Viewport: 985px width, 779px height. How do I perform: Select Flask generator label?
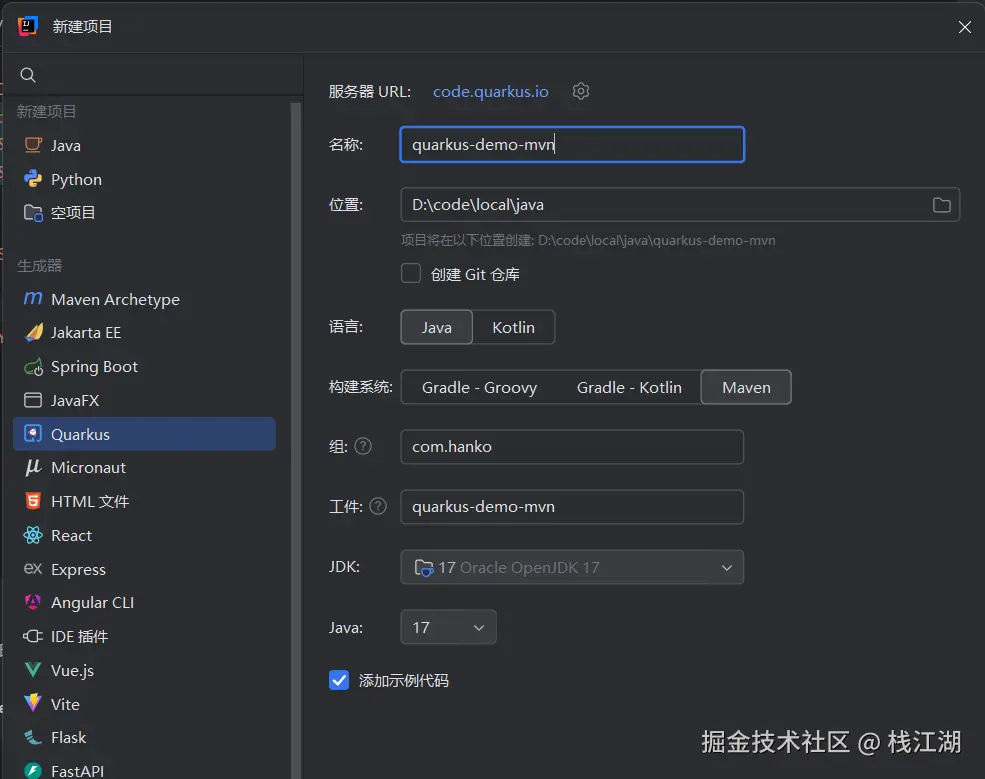pyautogui.click(x=68, y=738)
